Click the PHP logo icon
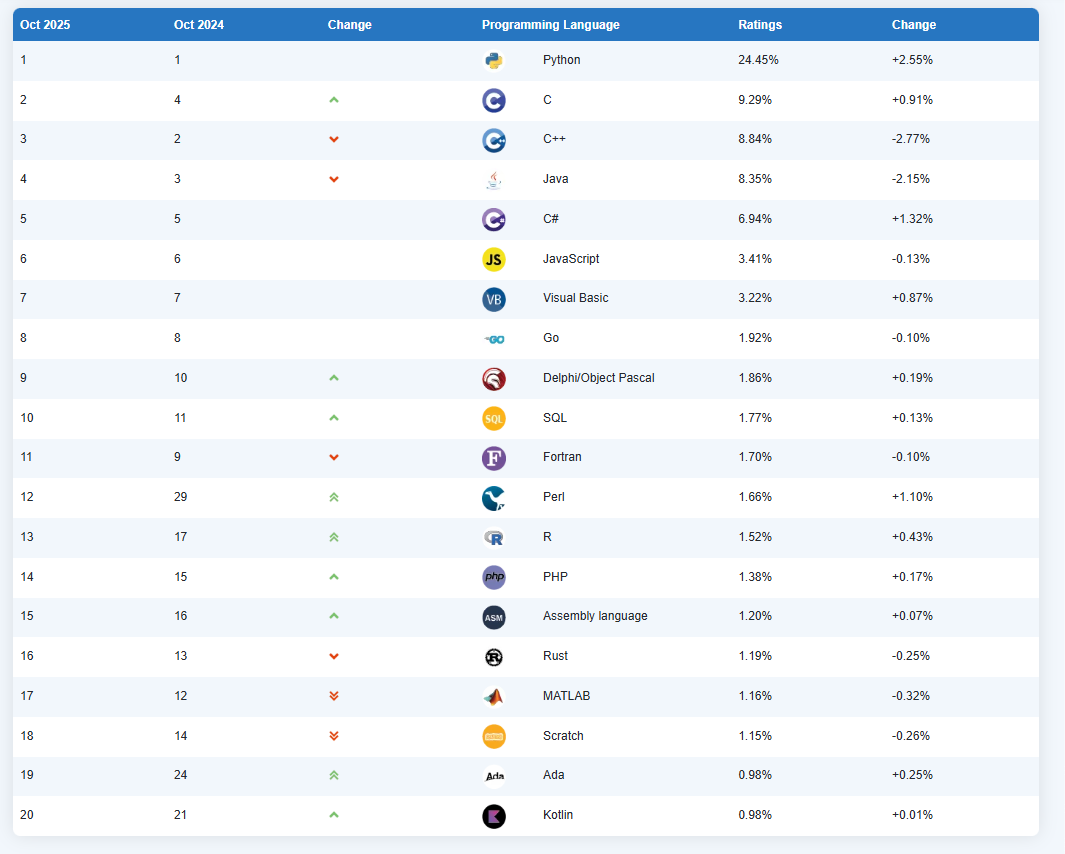This screenshot has height=854, width=1065. pyautogui.click(x=493, y=577)
